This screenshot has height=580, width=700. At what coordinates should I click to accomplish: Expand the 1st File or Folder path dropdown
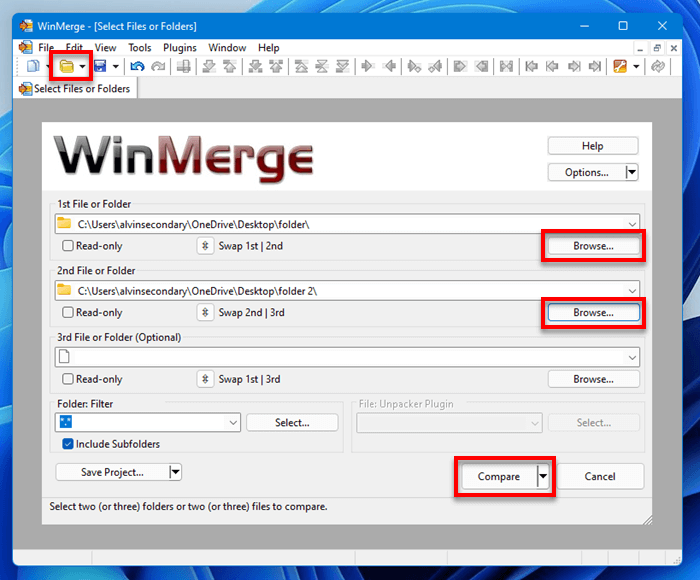(632, 224)
